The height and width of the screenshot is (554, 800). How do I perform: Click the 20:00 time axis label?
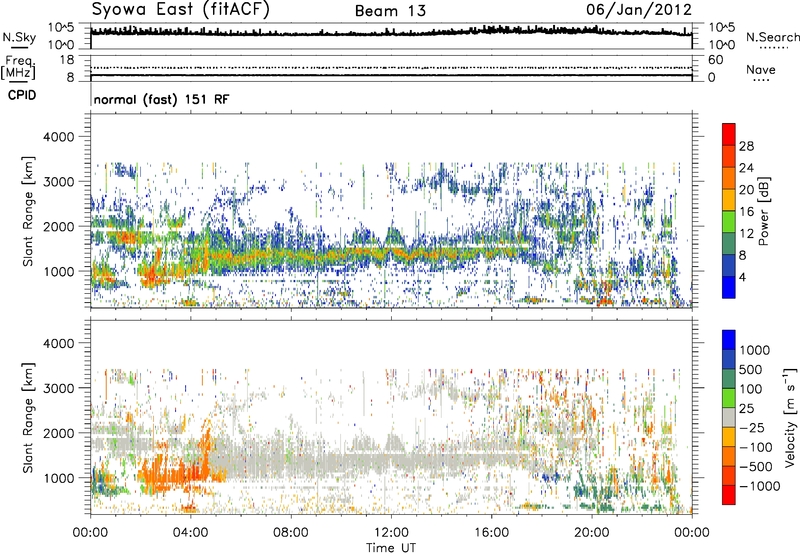pos(591,533)
